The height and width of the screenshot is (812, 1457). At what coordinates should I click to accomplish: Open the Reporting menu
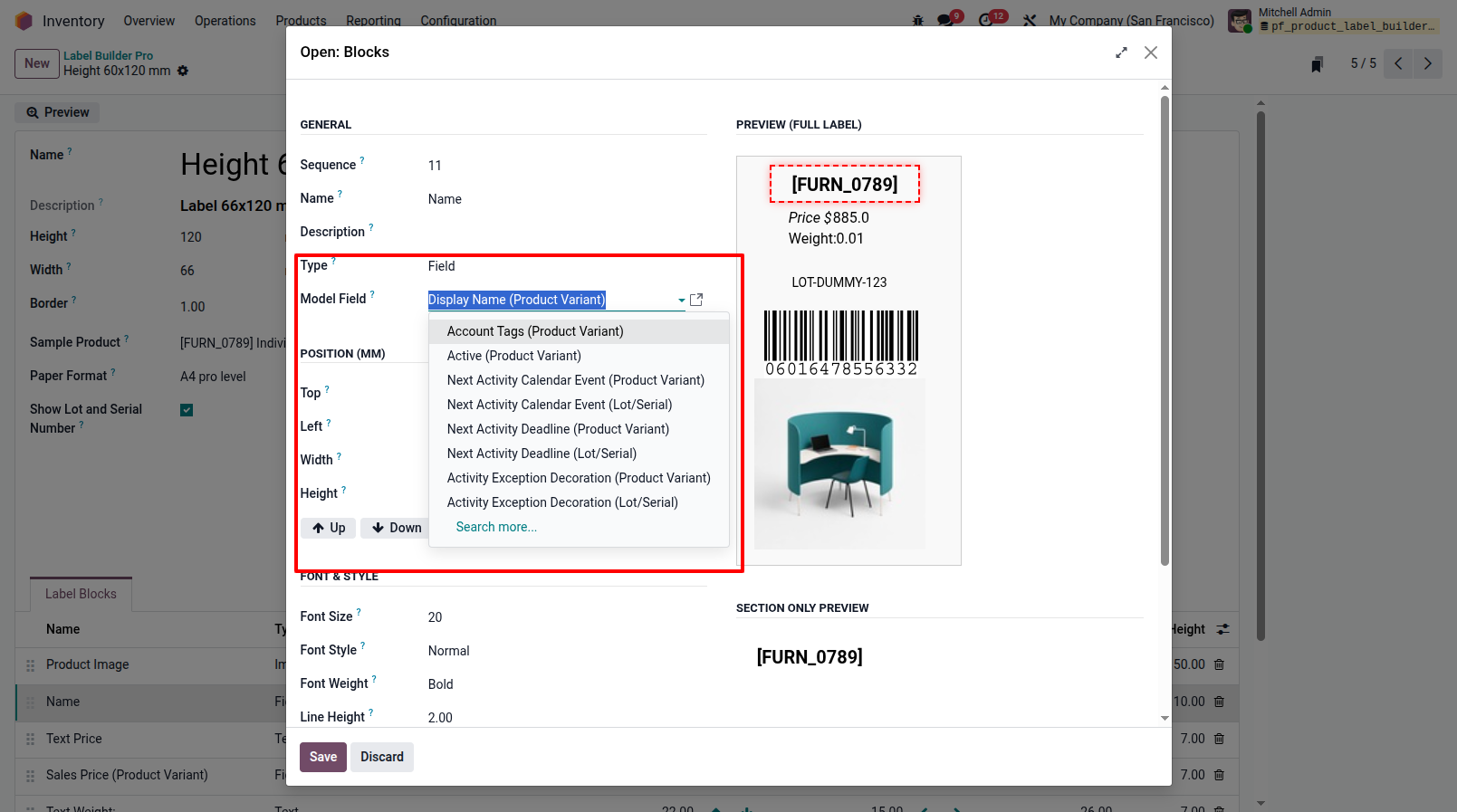coord(373,20)
